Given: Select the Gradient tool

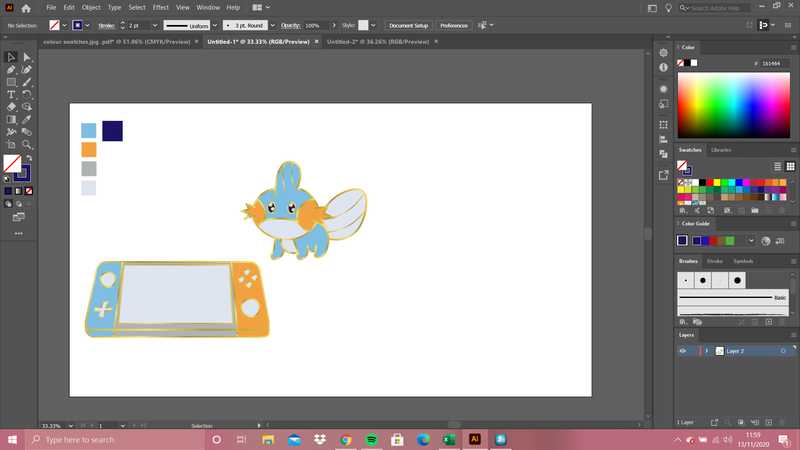Looking at the screenshot, I should (11, 119).
